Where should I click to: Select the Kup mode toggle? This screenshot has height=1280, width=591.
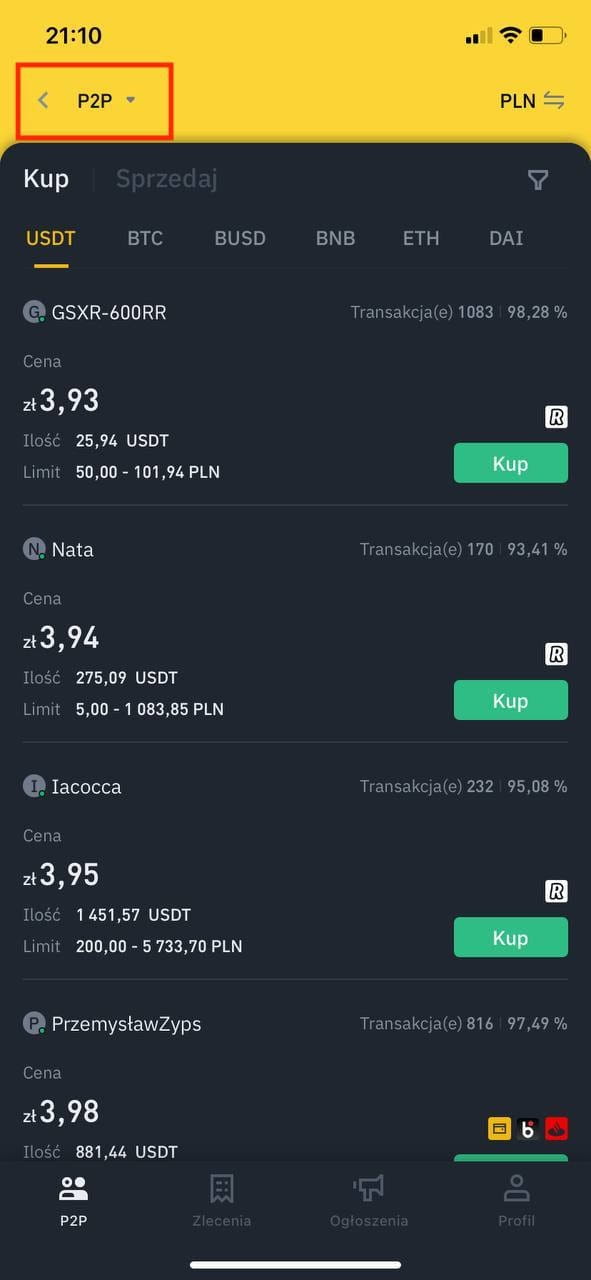pyautogui.click(x=46, y=179)
